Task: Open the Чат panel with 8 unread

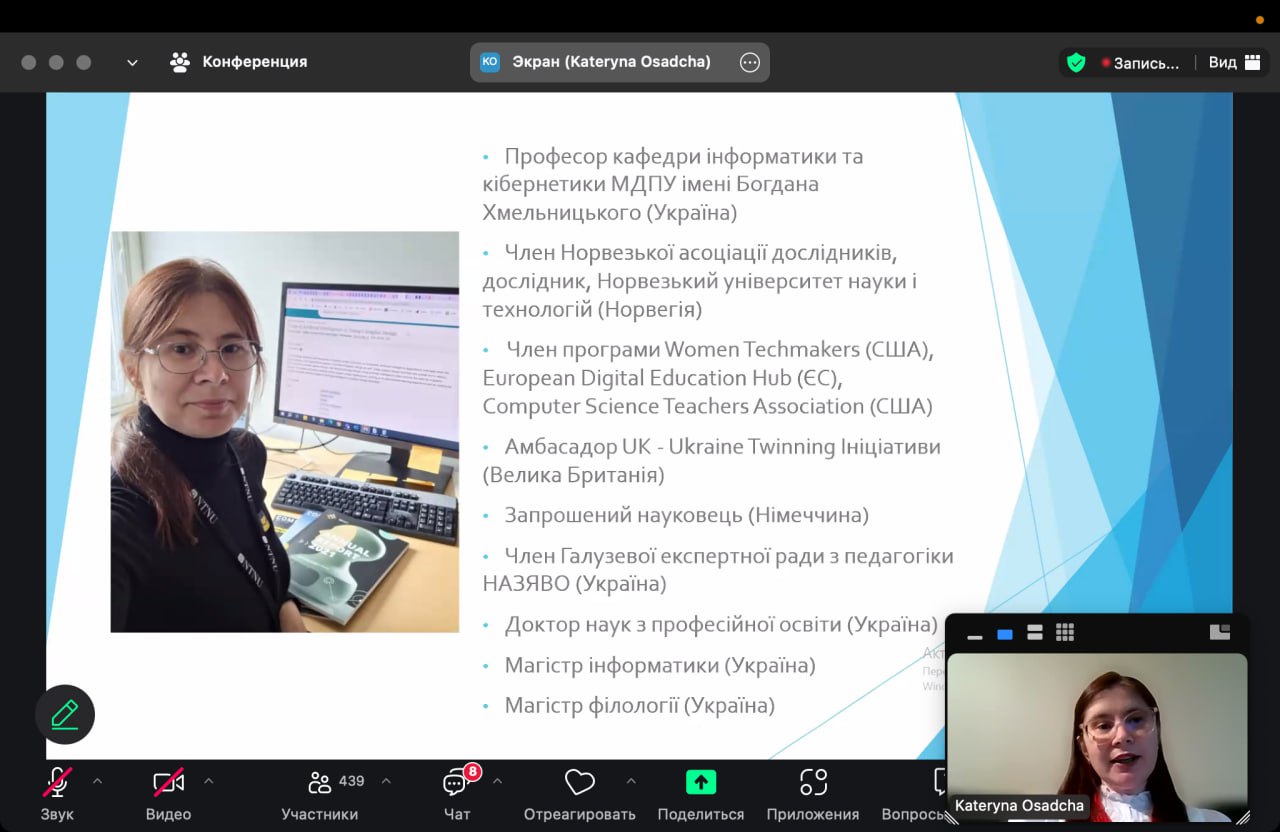Action: click(457, 782)
